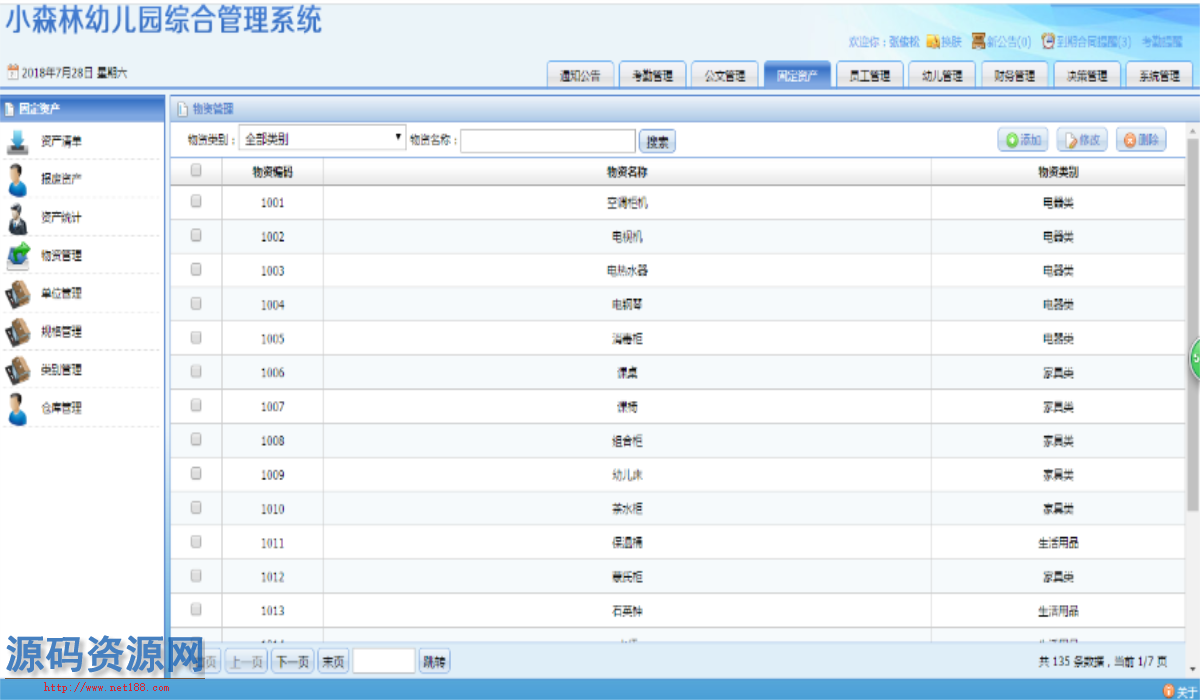Click the 添加 add button
The width and height of the screenshot is (1200, 700).
pyautogui.click(x=1022, y=141)
